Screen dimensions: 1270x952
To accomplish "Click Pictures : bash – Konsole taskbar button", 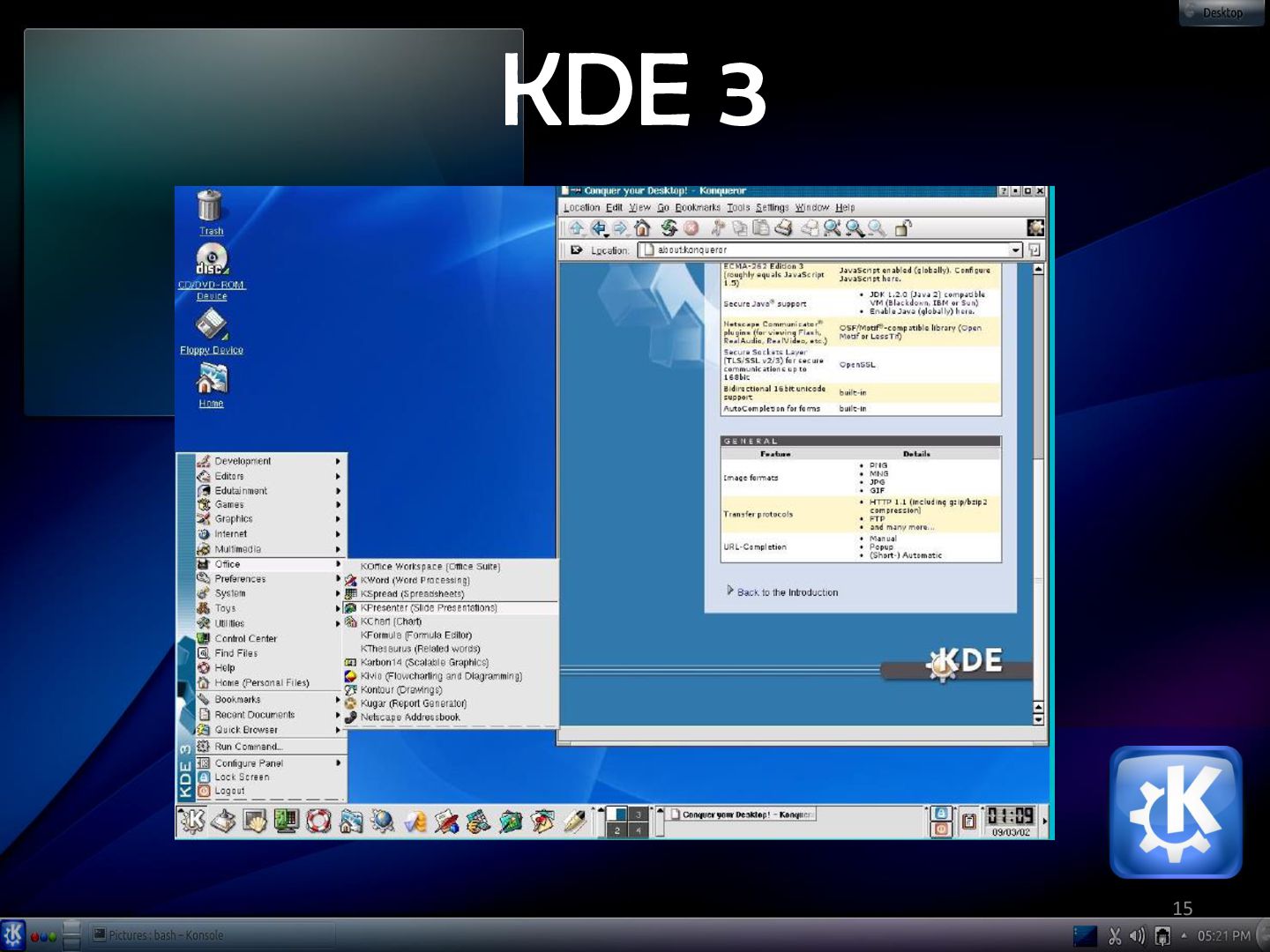I will (x=212, y=935).
